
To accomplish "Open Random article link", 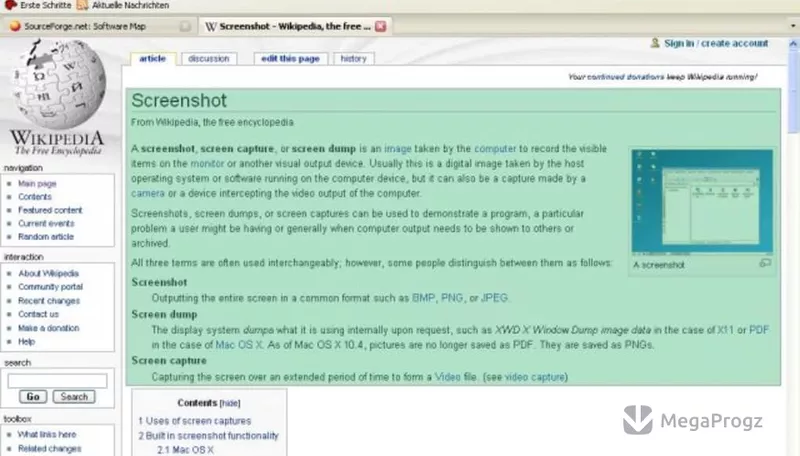I will (x=46, y=237).
